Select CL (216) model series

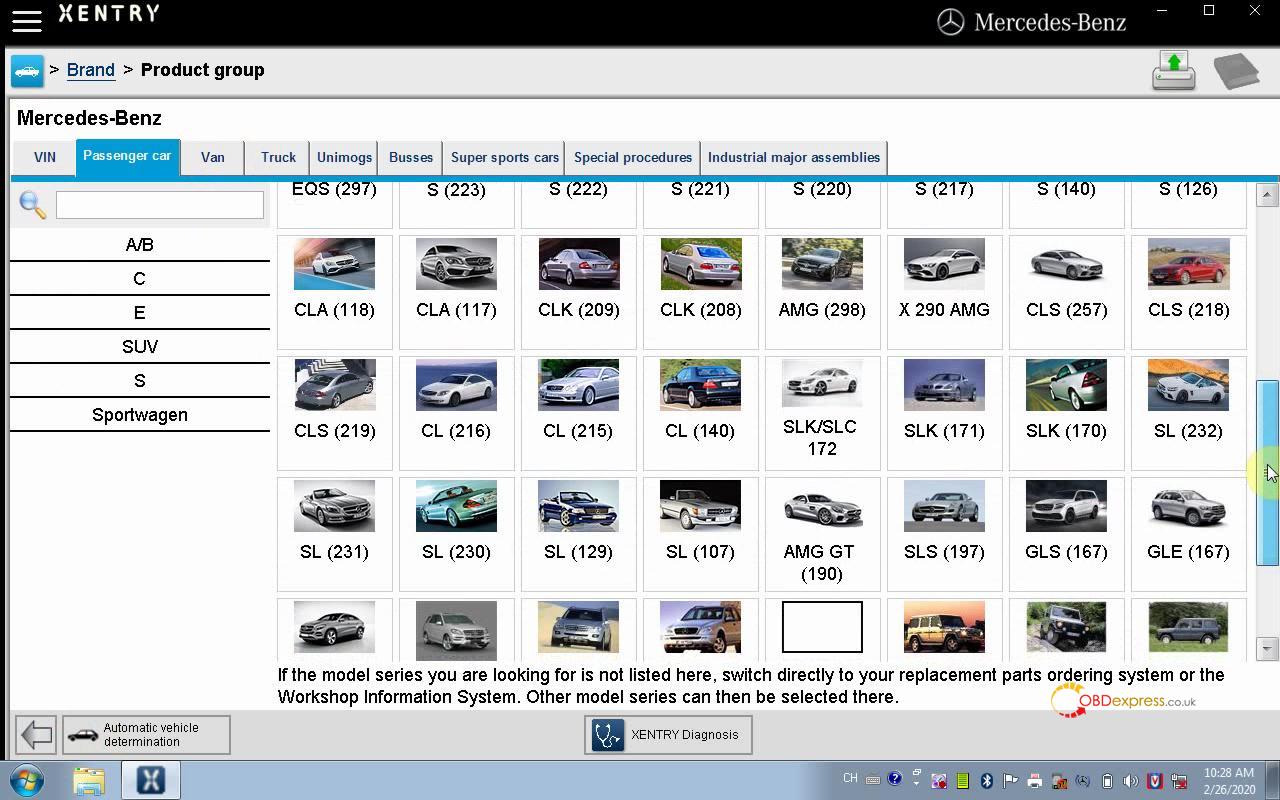(x=456, y=413)
